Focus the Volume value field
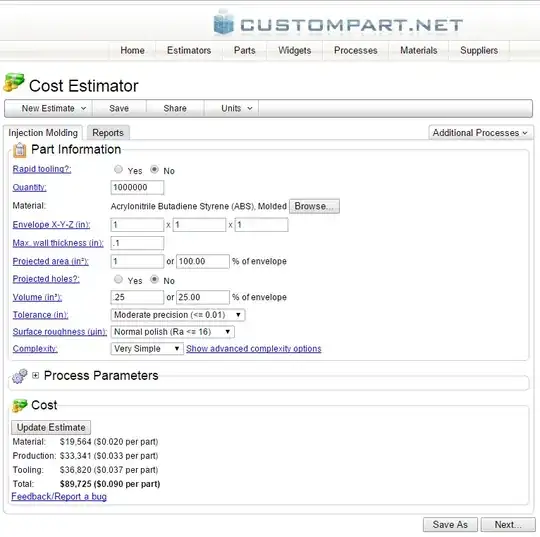Viewport: 540px width, 537px height. click(137, 297)
